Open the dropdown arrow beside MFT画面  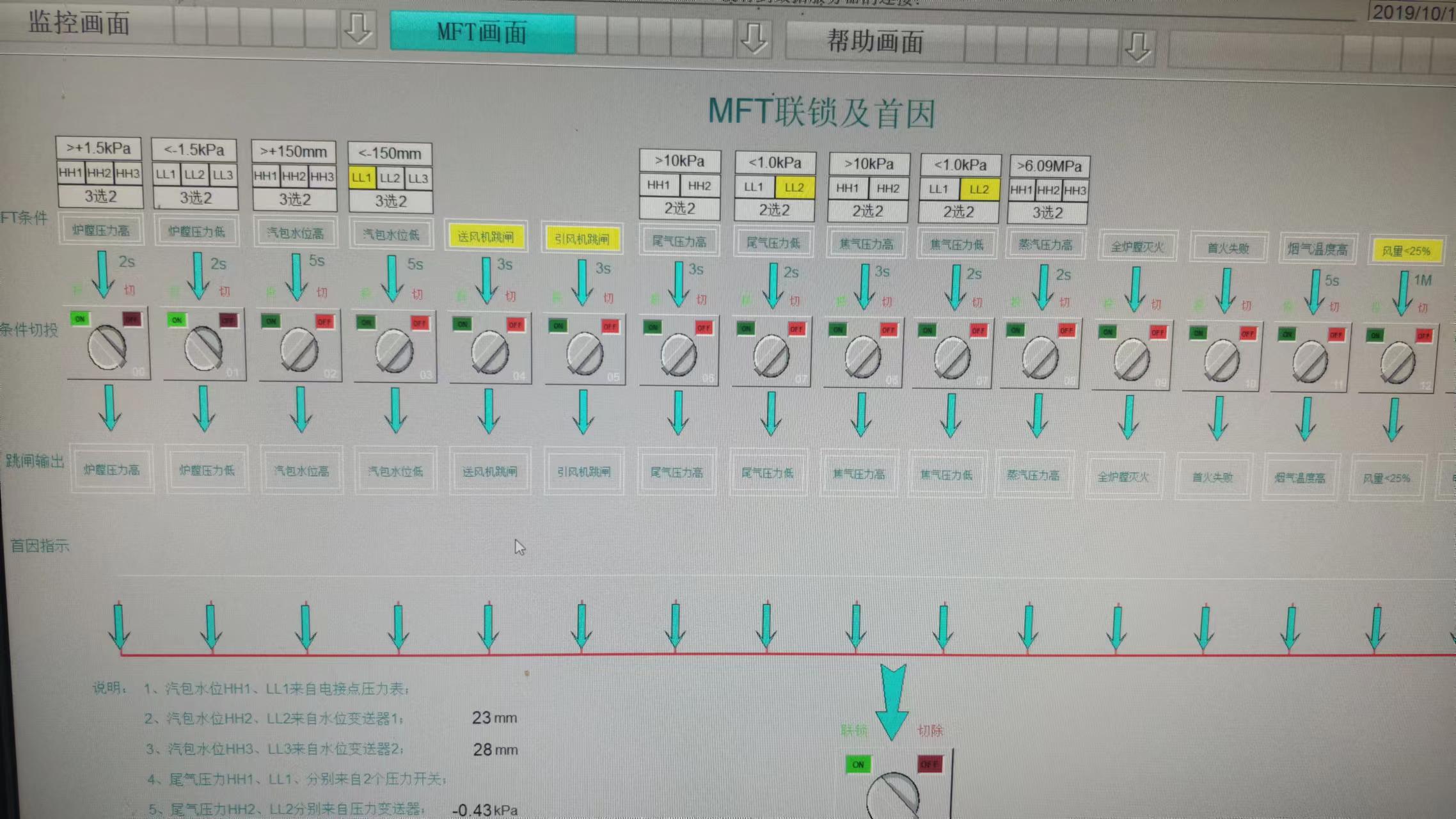tap(754, 37)
